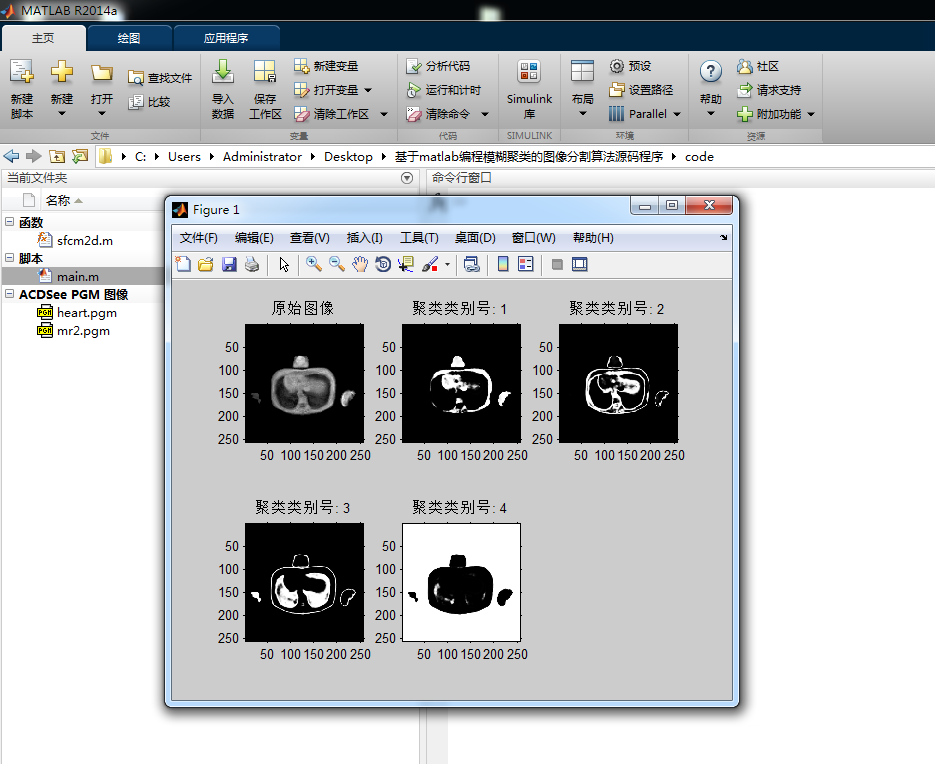This screenshot has width=935, height=764.
Task: Collapse the ACDSee PGM 图像 group
Action: tap(10, 293)
